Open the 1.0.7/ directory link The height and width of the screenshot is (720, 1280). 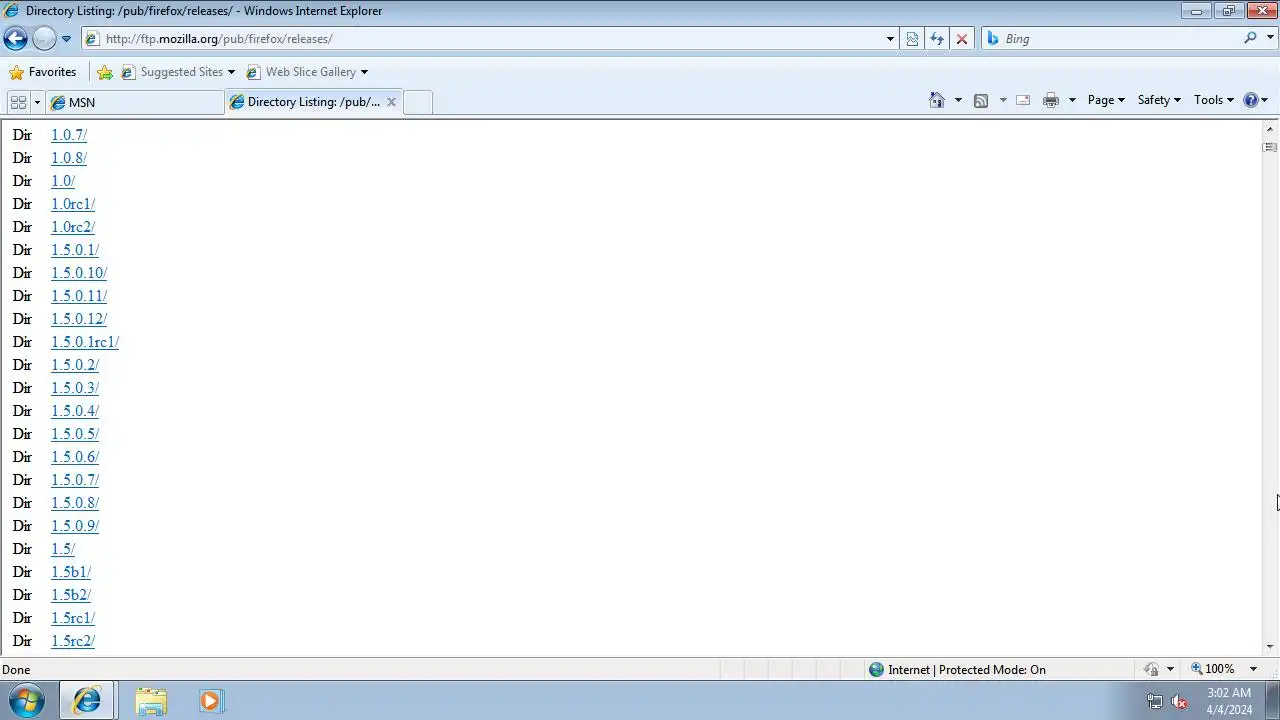(69, 135)
